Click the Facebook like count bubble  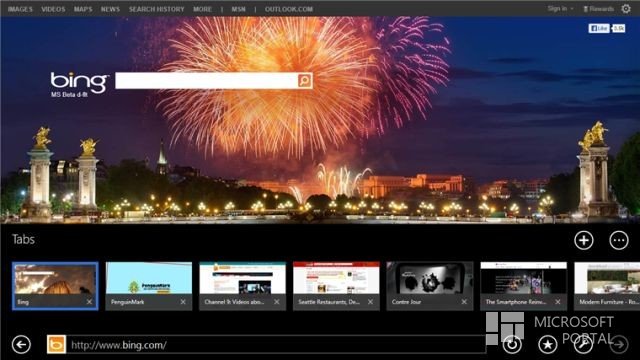618,28
